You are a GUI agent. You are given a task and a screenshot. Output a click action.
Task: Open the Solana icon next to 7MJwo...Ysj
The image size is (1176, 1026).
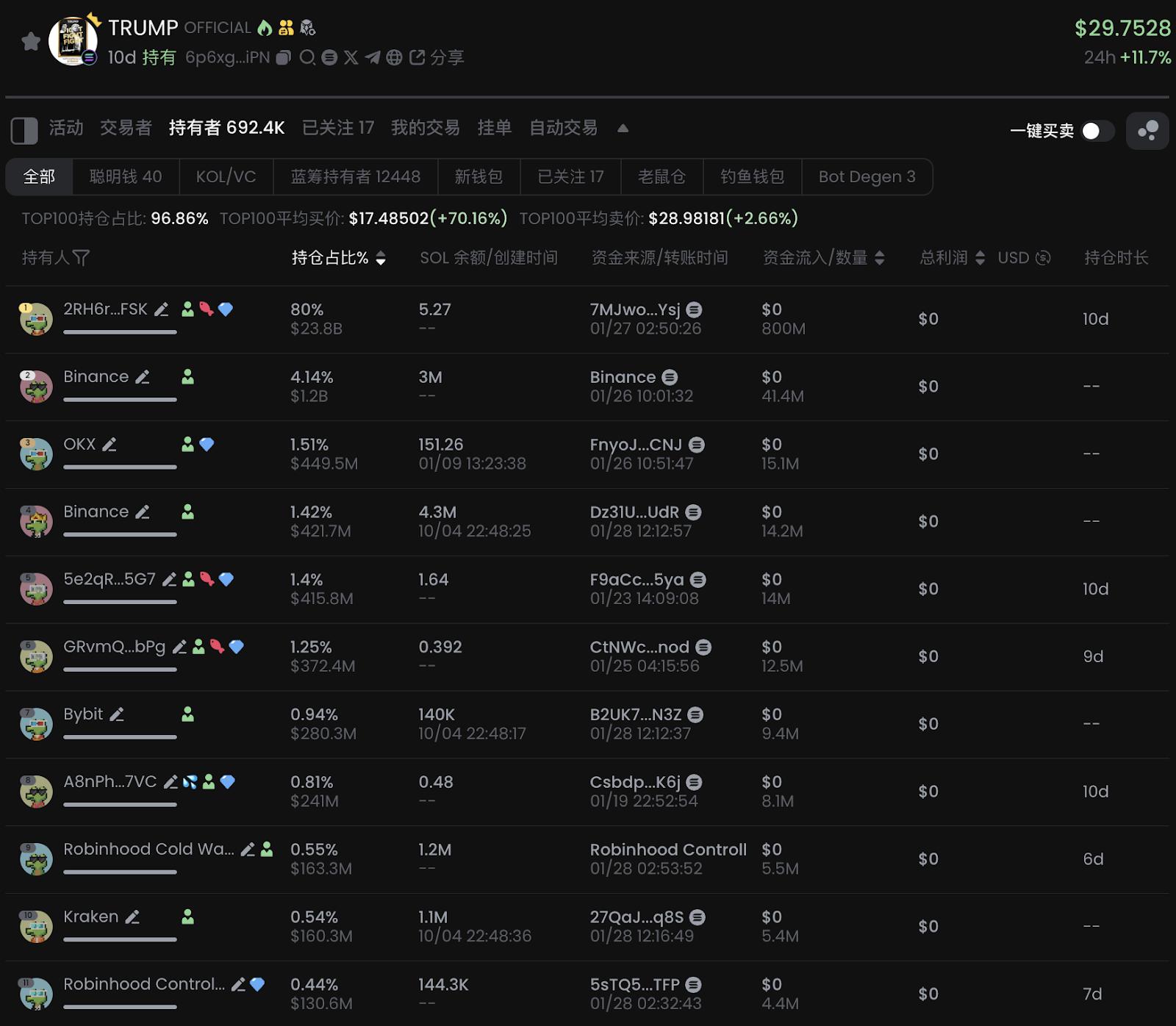pos(694,310)
